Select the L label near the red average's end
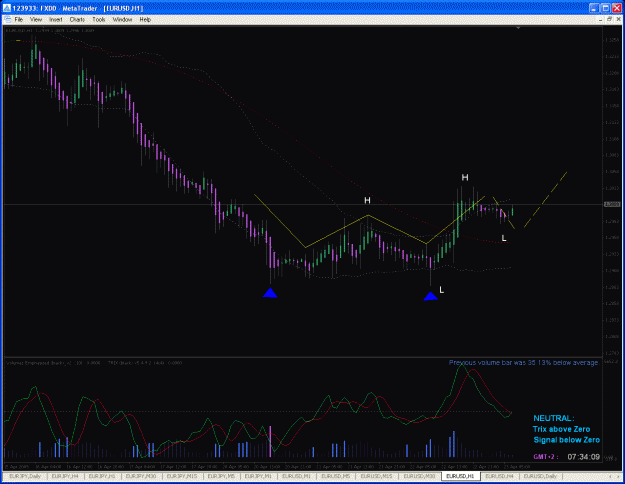Image resolution: width=625 pixels, height=484 pixels. coord(504,238)
